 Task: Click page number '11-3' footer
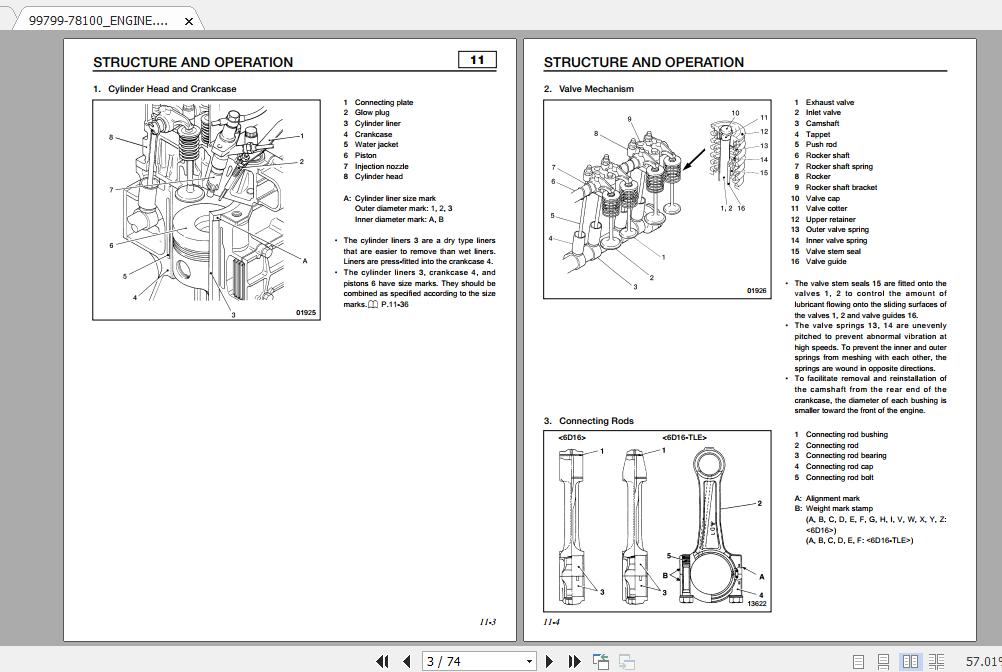488,622
